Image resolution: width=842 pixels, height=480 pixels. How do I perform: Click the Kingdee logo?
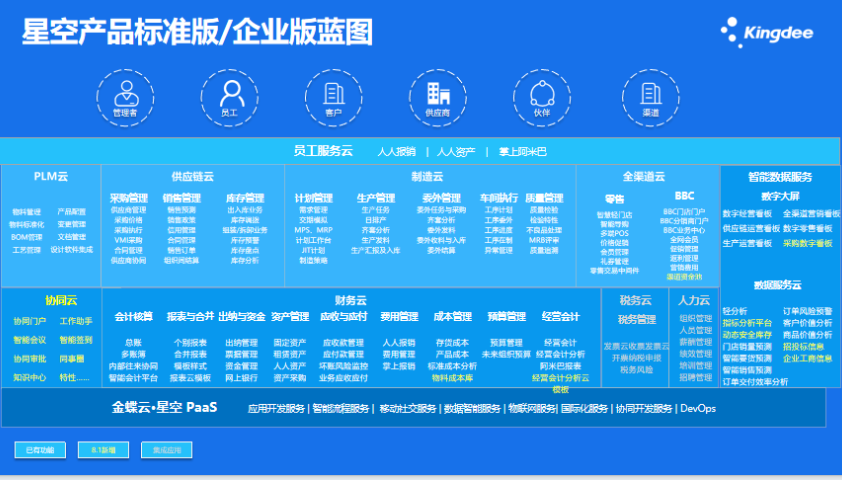click(767, 32)
